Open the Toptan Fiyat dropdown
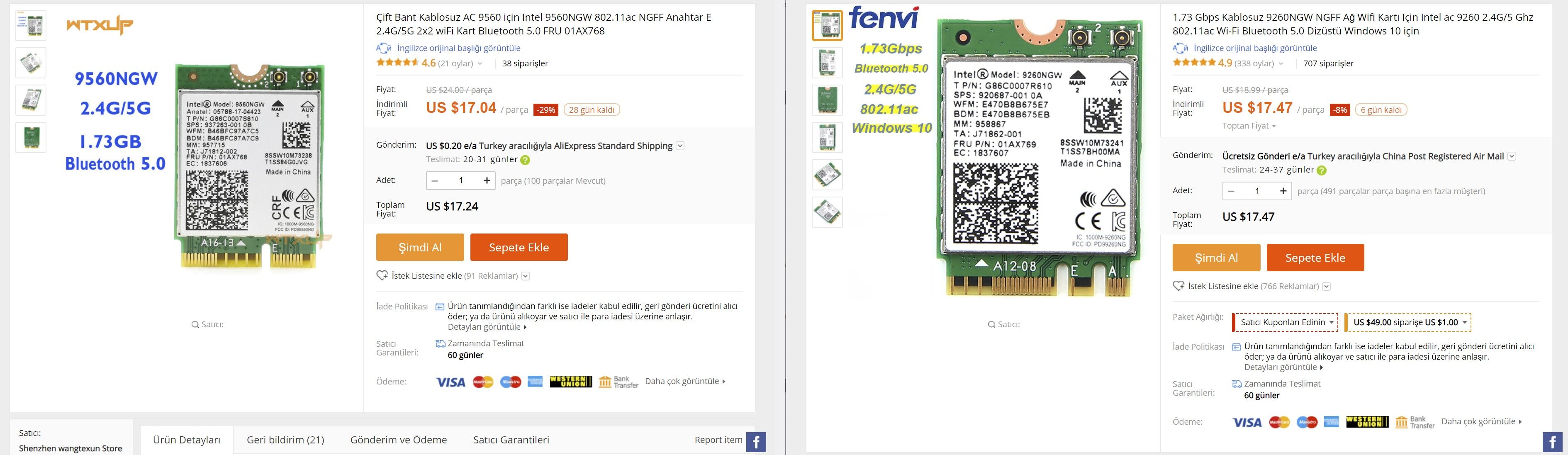 (x=1249, y=126)
